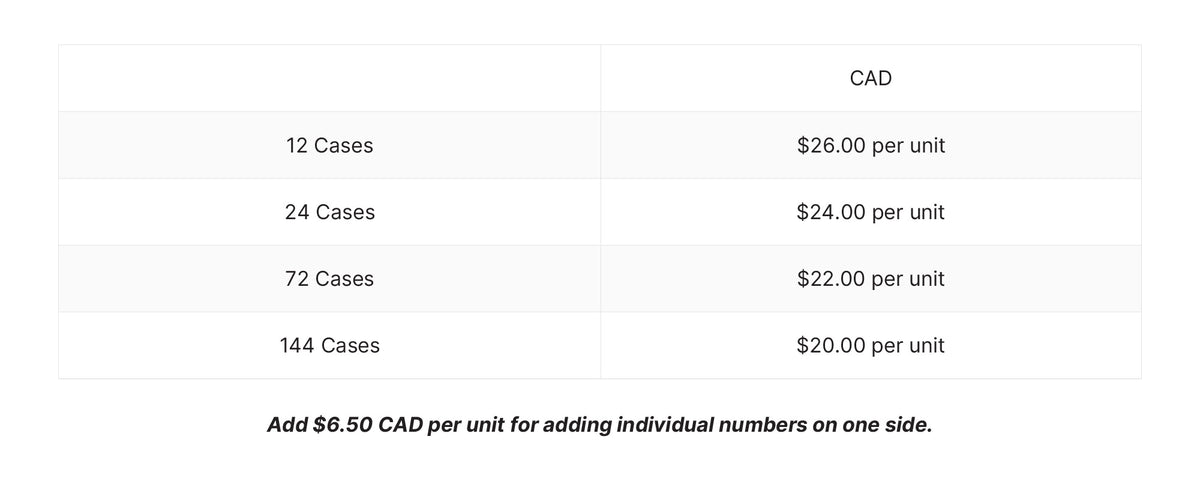Click the $20.00 per unit price
The height and width of the screenshot is (502, 1200).
click(870, 346)
